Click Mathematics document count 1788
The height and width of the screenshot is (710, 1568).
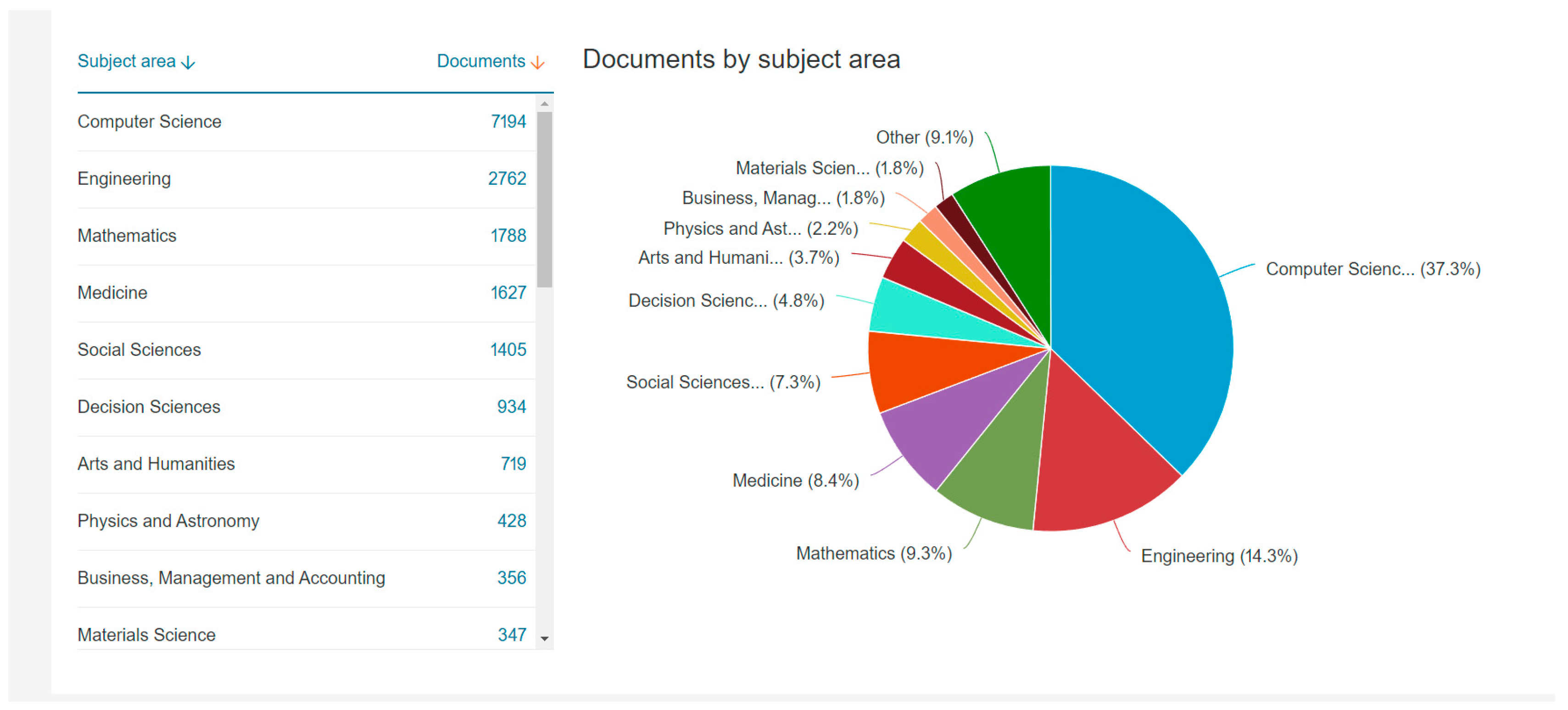[508, 236]
